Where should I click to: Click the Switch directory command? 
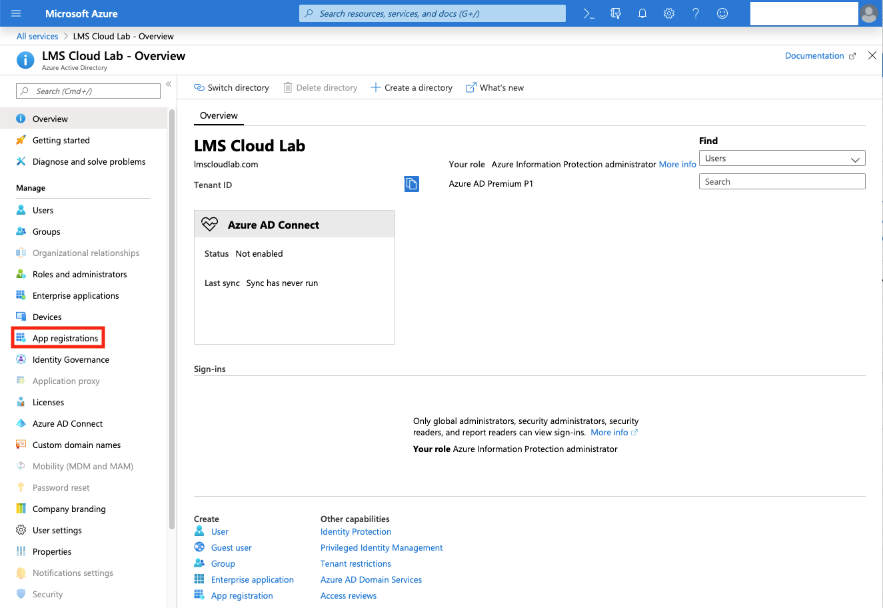[231, 88]
